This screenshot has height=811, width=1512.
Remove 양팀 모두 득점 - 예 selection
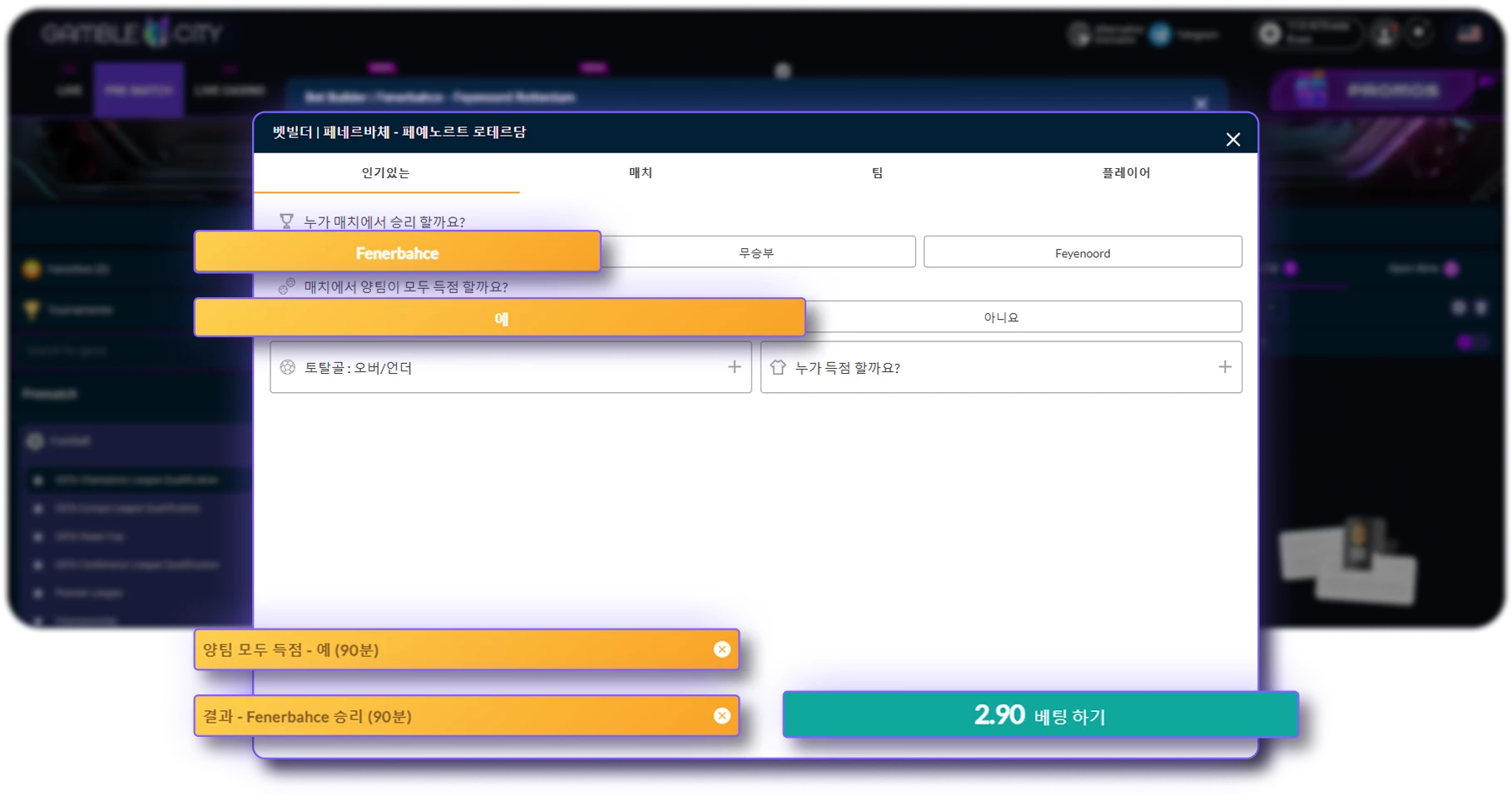(721, 649)
